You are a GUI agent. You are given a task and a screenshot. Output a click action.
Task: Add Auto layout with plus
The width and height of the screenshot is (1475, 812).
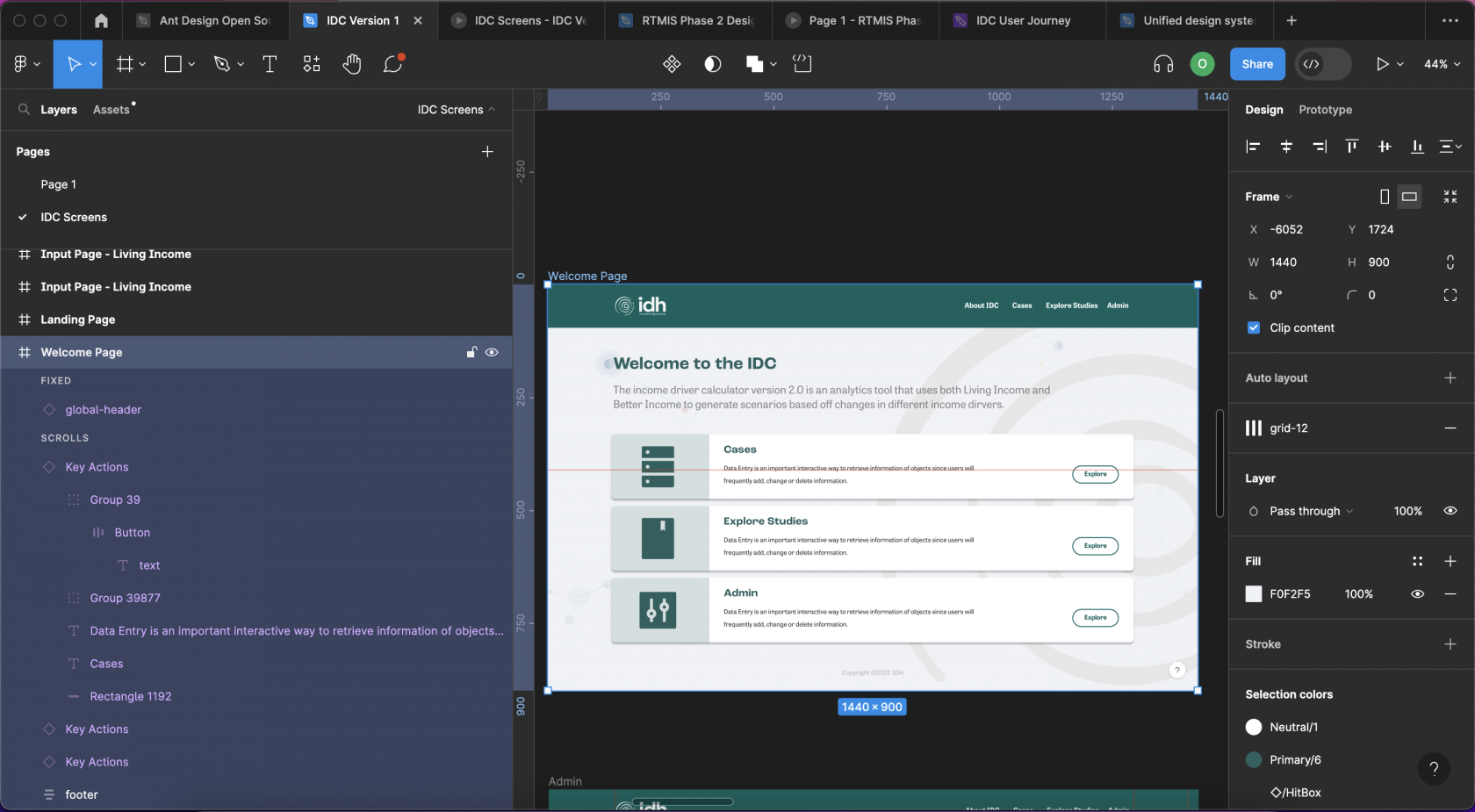[1450, 377]
